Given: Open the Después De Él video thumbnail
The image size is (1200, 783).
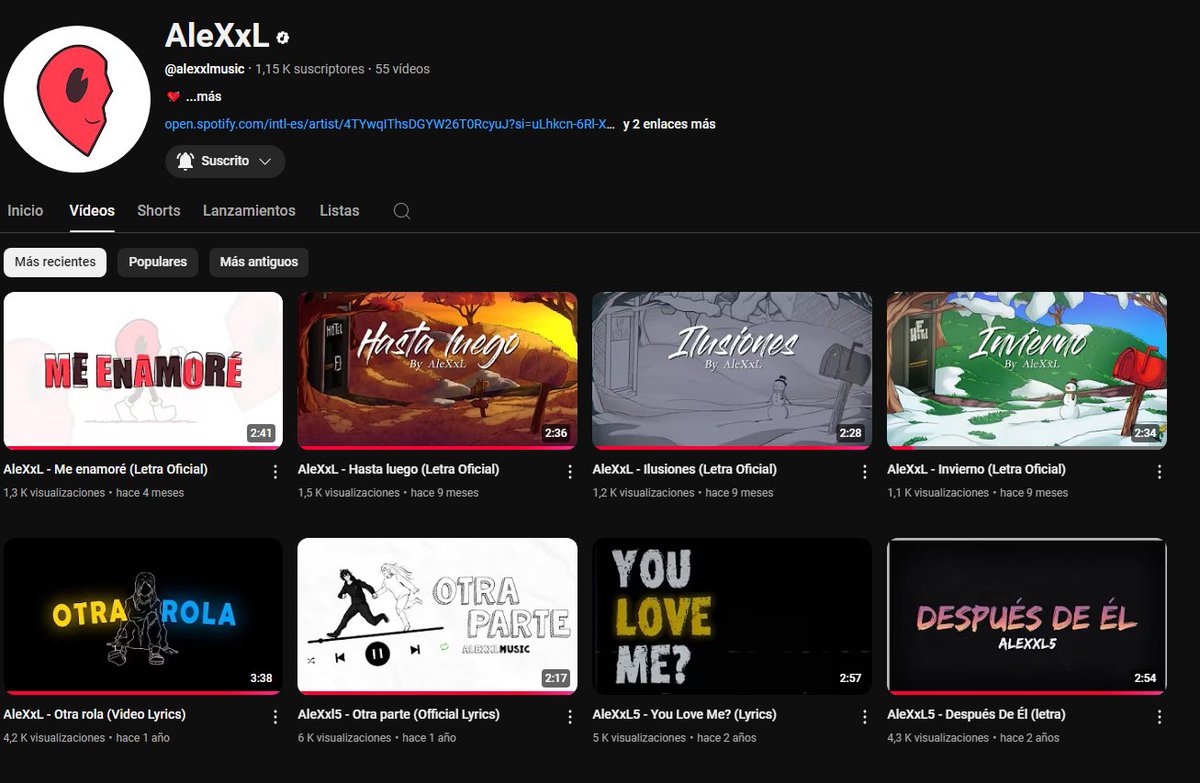Looking at the screenshot, I should pyautogui.click(x=1027, y=616).
